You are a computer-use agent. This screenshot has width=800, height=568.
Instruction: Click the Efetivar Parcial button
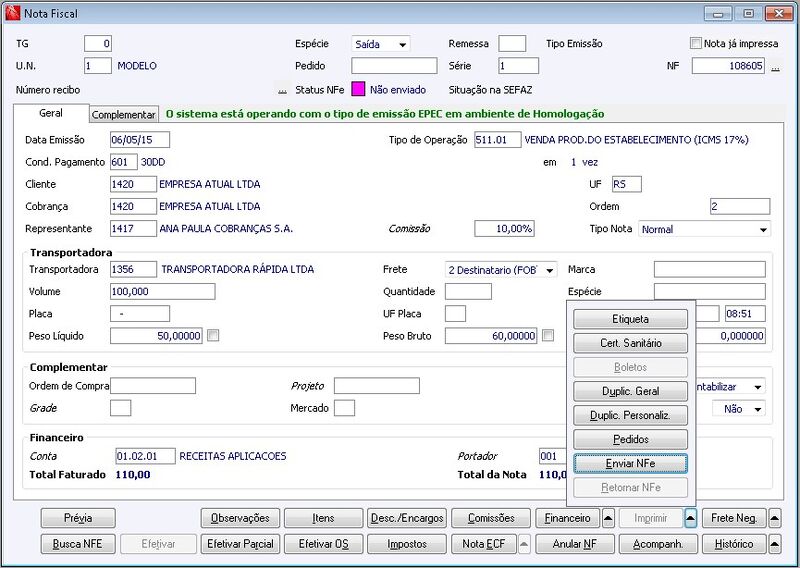pos(240,545)
